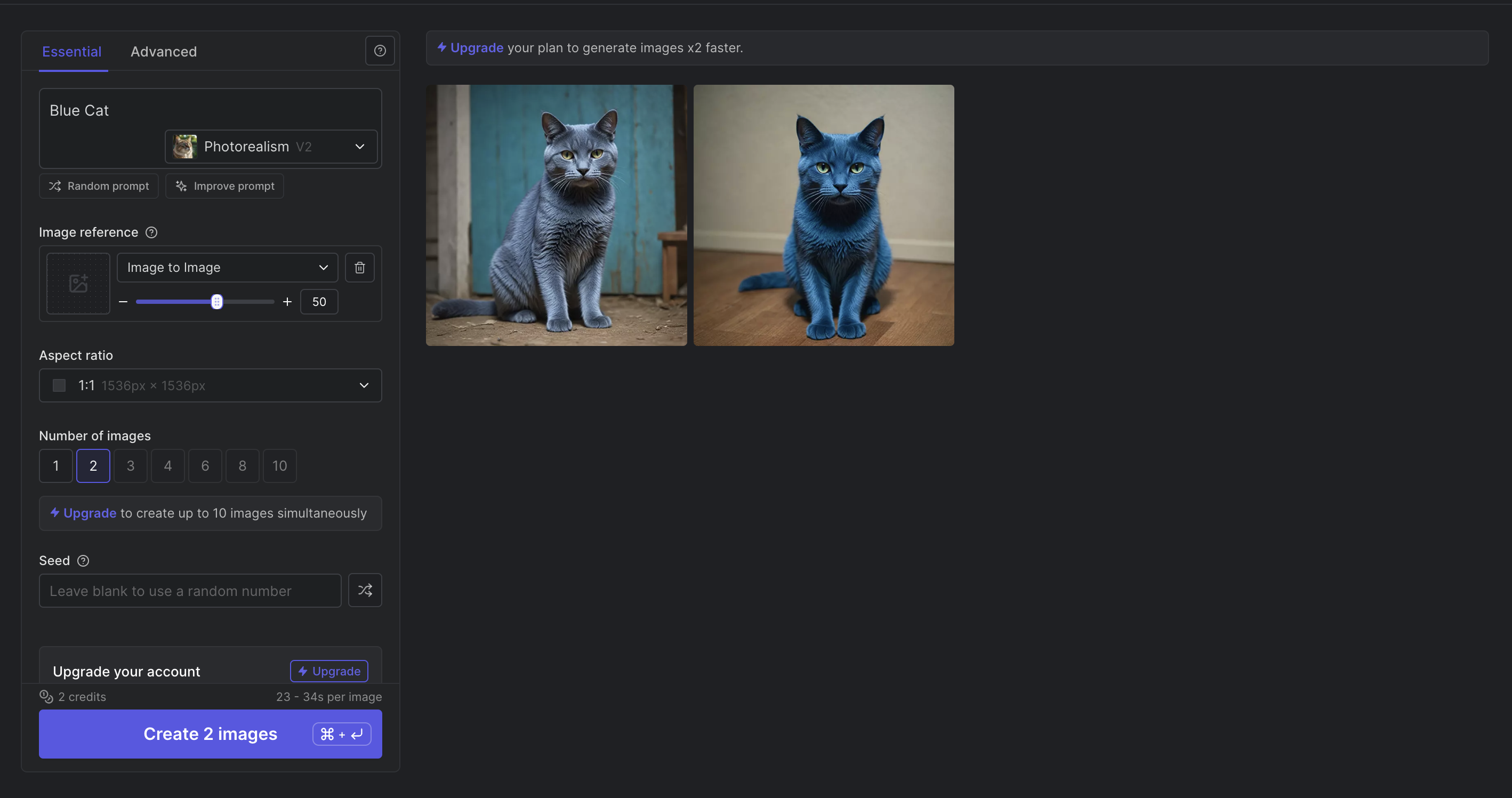Open the Image to Image mode dropdown

tap(227, 267)
